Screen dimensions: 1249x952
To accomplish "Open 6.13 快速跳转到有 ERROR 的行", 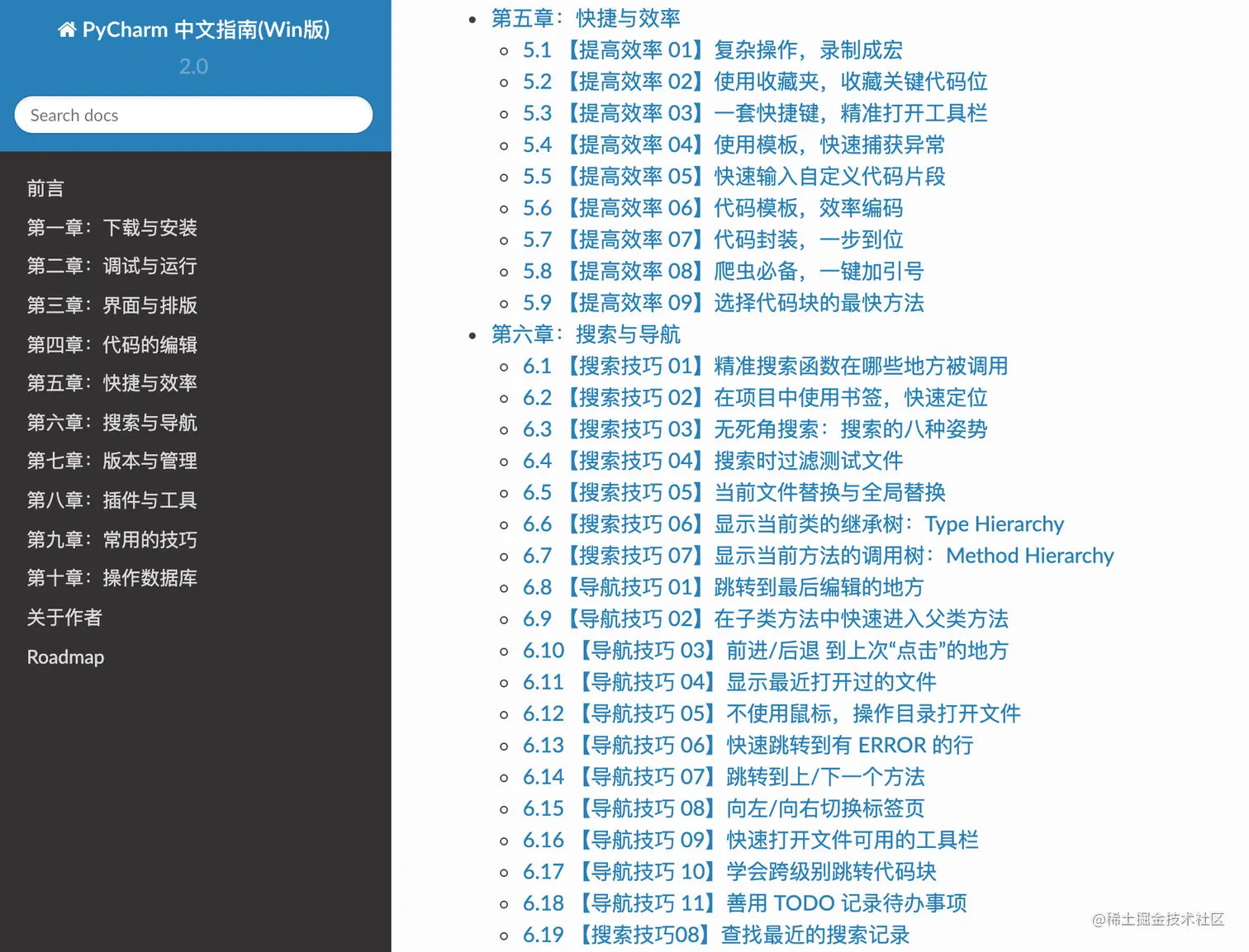I will coord(748,746).
